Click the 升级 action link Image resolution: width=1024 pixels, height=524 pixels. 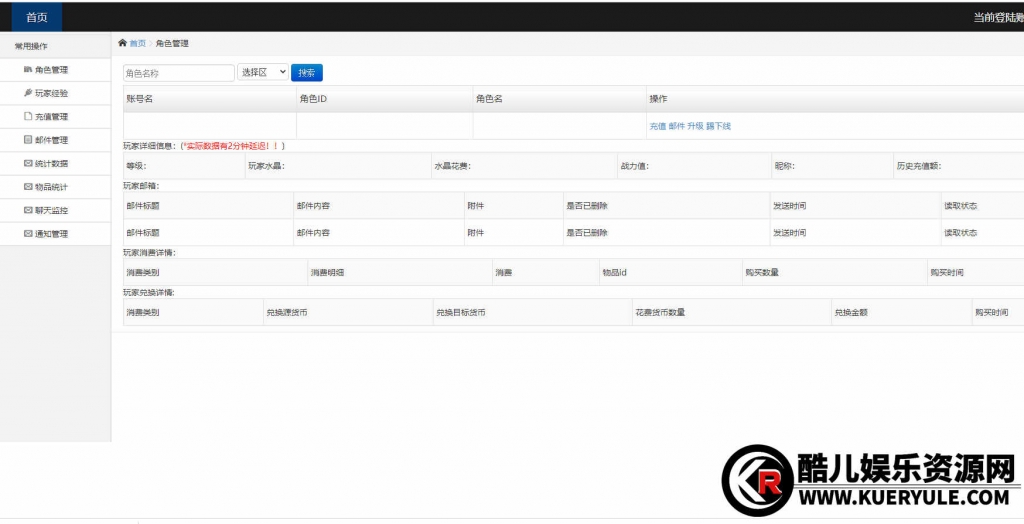[x=695, y=126]
